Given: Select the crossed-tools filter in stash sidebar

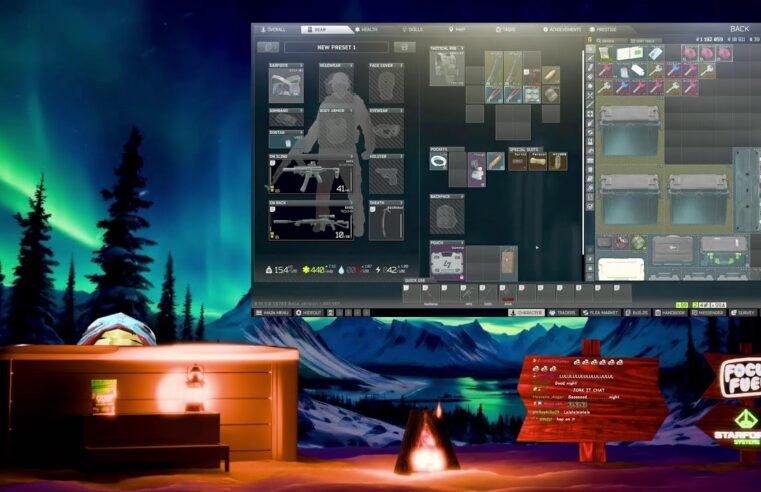Looking at the screenshot, I should tap(590, 95).
